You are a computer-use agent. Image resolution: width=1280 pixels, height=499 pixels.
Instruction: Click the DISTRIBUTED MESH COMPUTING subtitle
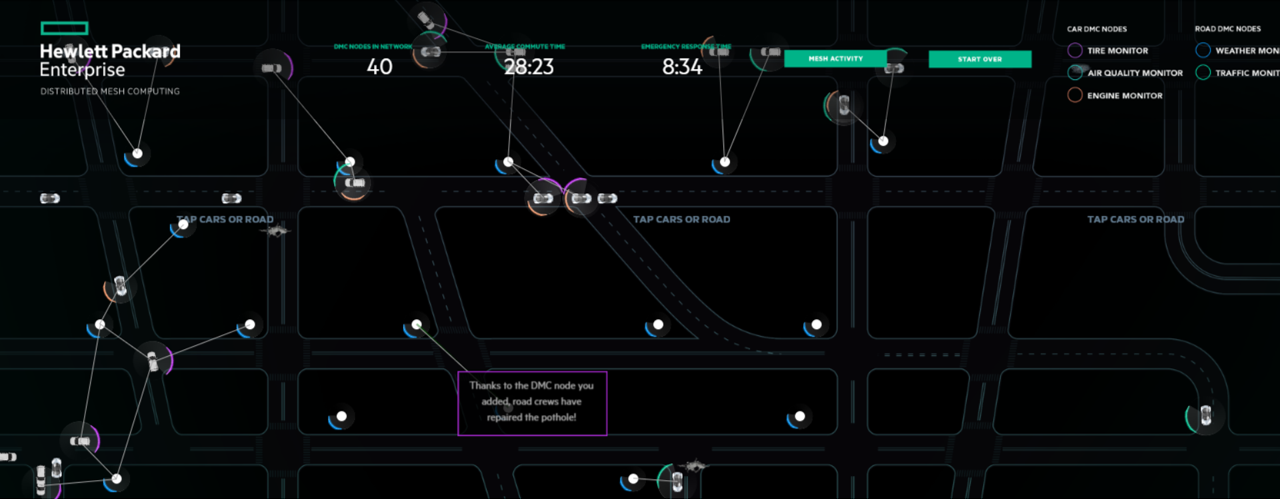(110, 91)
